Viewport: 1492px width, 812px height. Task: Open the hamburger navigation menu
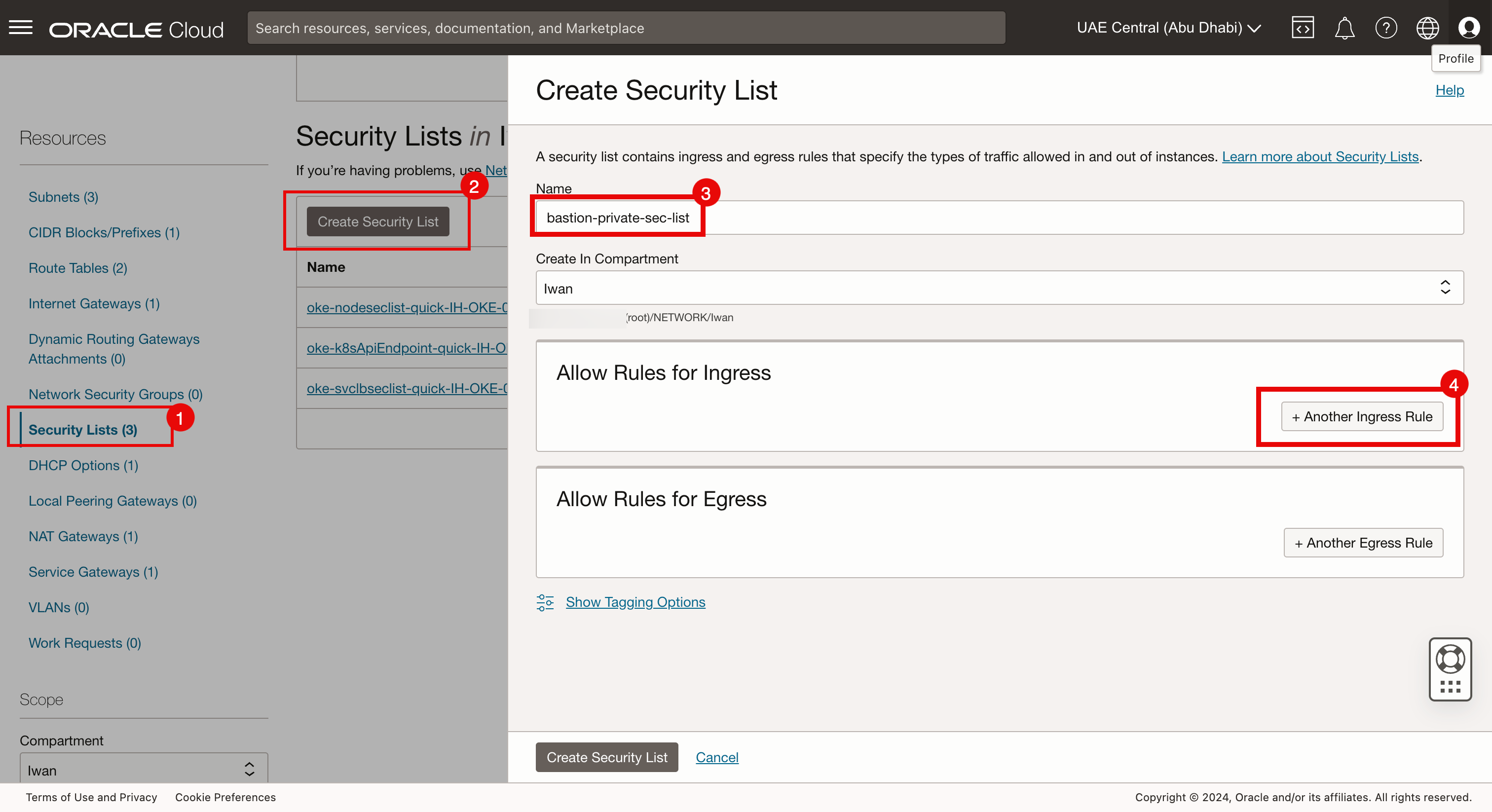pyautogui.click(x=21, y=28)
